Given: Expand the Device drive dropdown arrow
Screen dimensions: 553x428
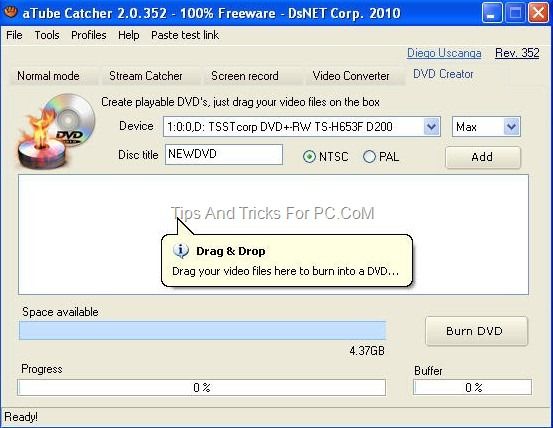Looking at the screenshot, I should tap(431, 127).
